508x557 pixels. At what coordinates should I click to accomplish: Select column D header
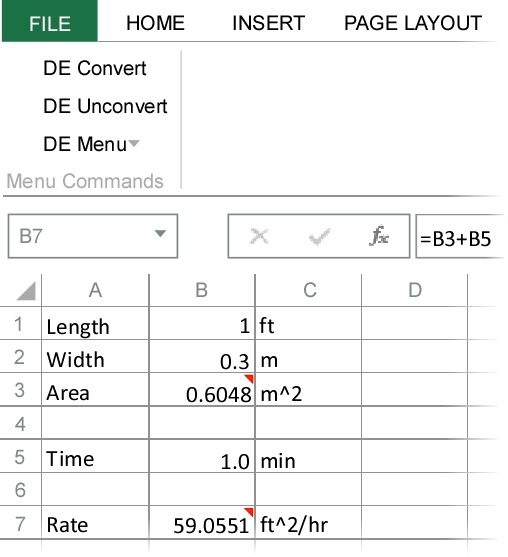(x=415, y=290)
